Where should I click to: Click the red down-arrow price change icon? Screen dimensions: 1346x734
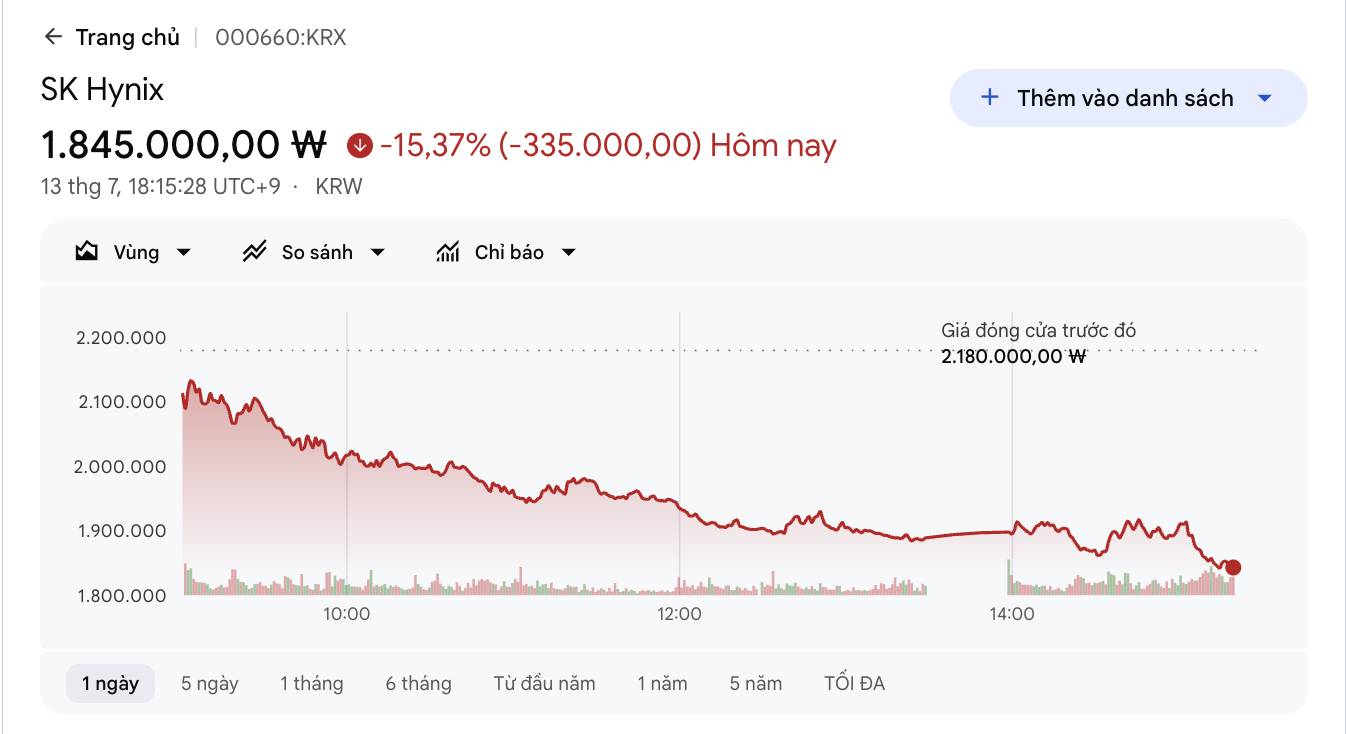[360, 146]
